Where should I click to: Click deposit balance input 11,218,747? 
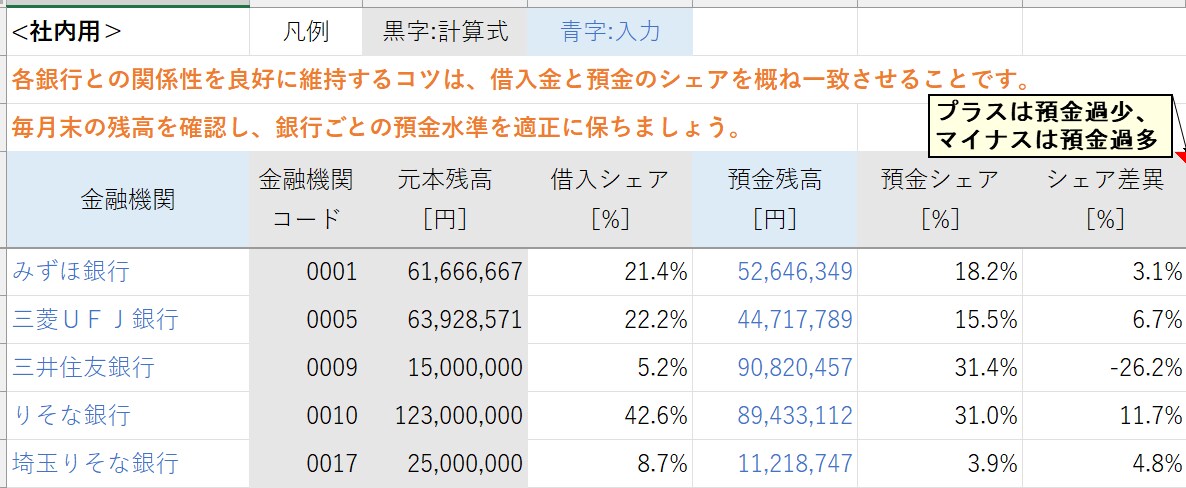(x=775, y=463)
